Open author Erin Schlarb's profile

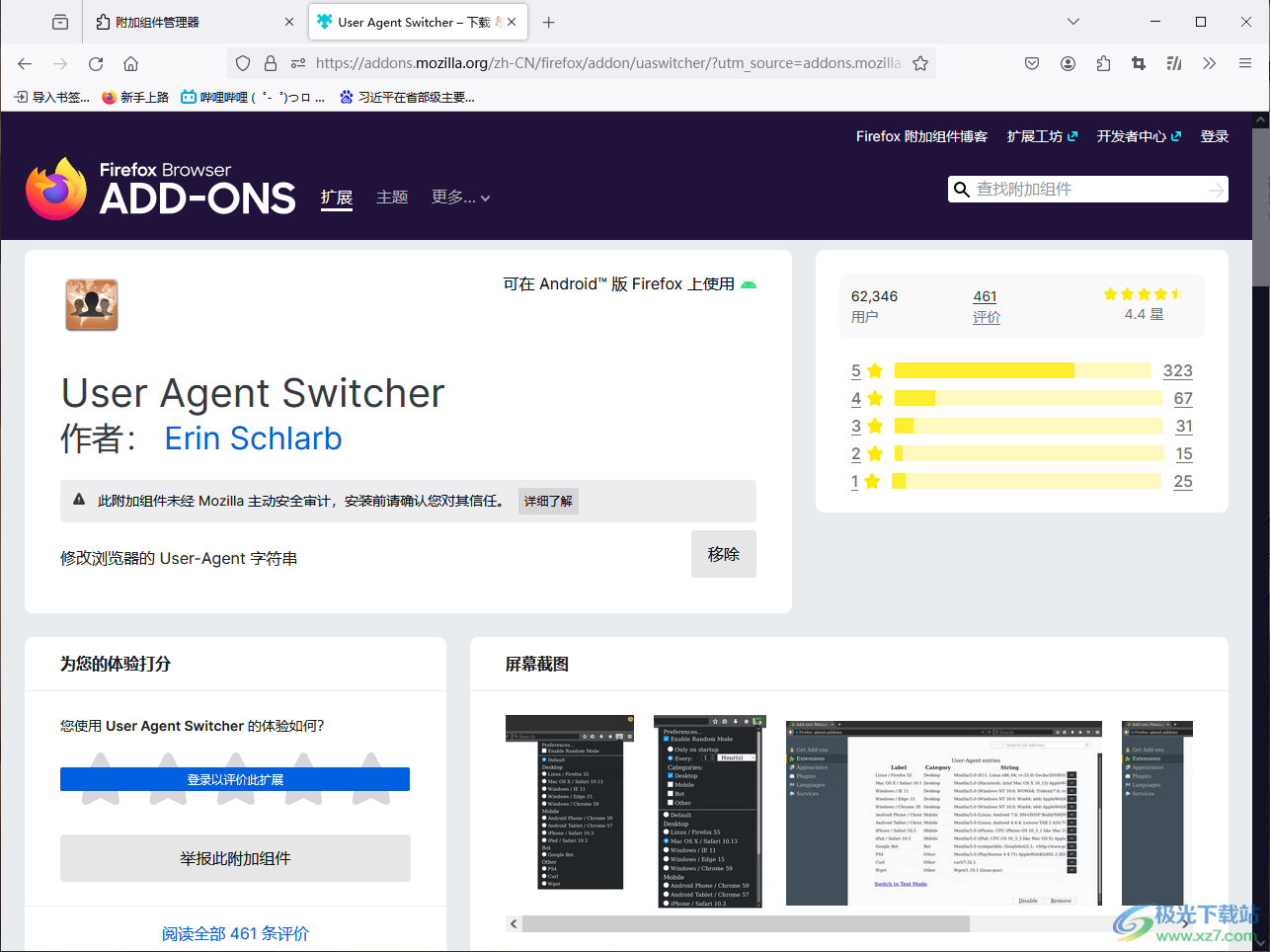[x=253, y=437]
